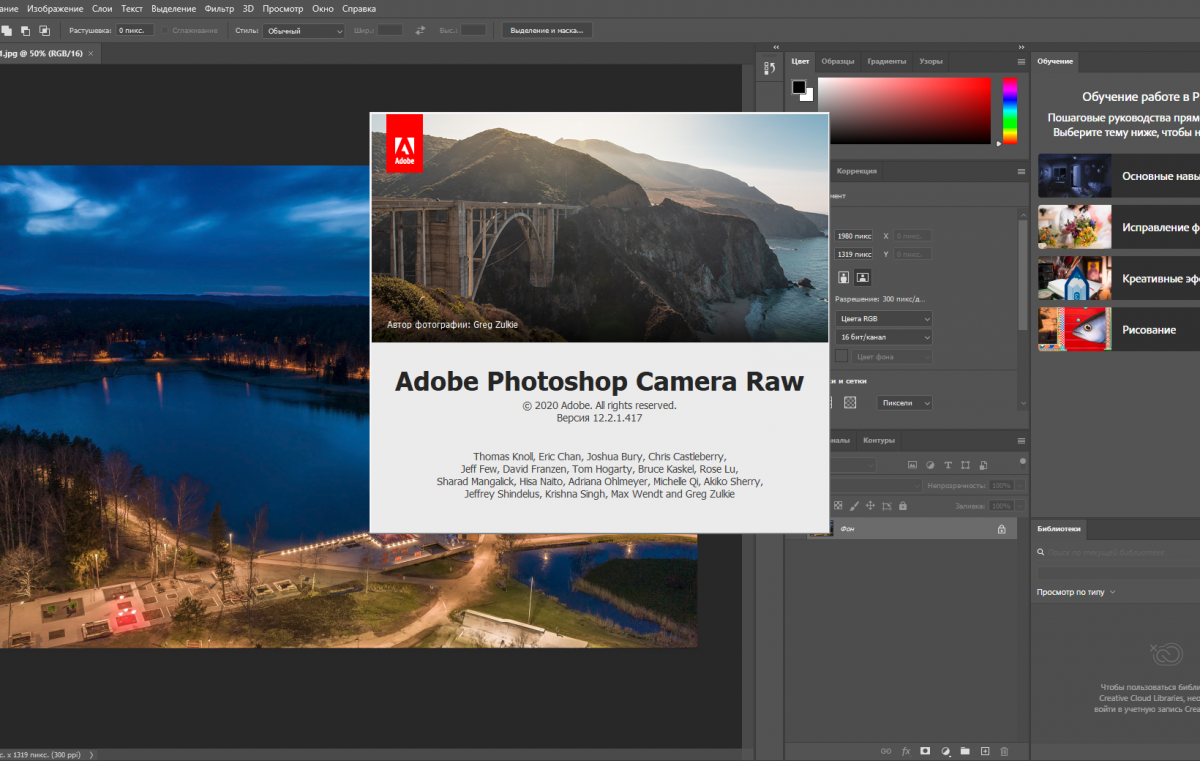Open the Layers panel menu icon

click(1021, 440)
